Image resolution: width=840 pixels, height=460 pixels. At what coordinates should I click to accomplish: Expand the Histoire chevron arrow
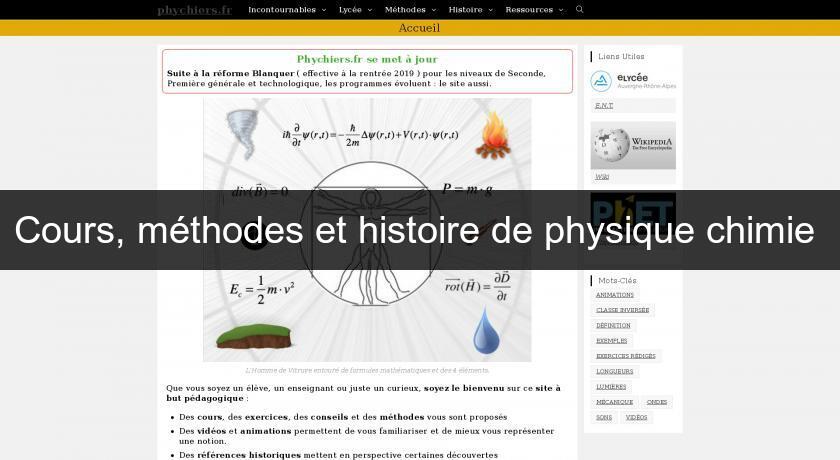click(491, 10)
